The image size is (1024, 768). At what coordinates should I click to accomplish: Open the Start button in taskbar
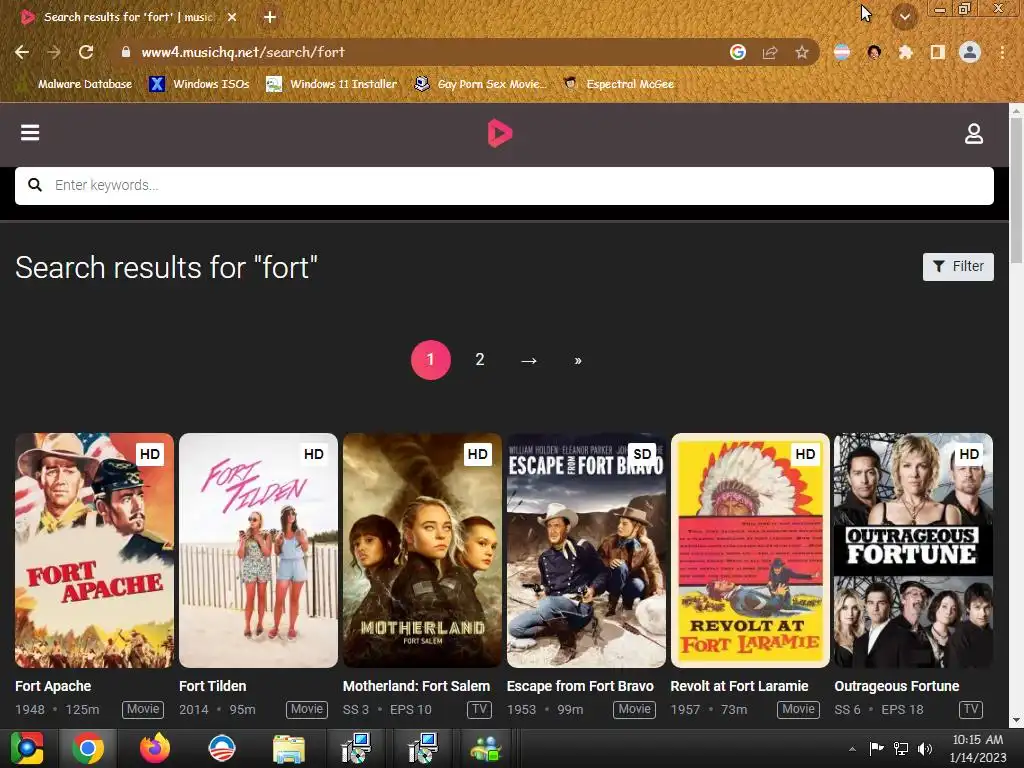(x=27, y=748)
